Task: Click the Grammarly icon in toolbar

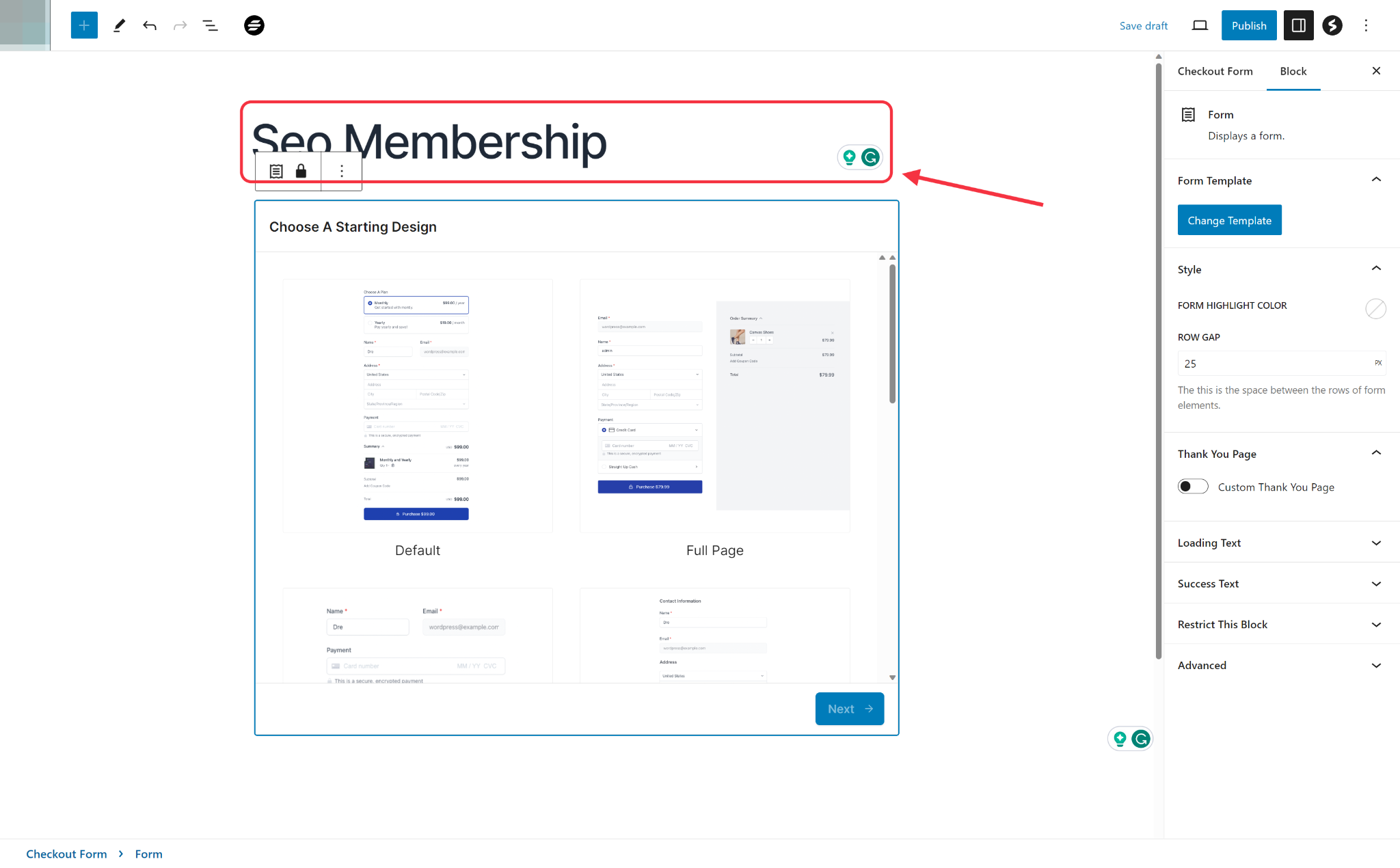Action: [x=870, y=157]
